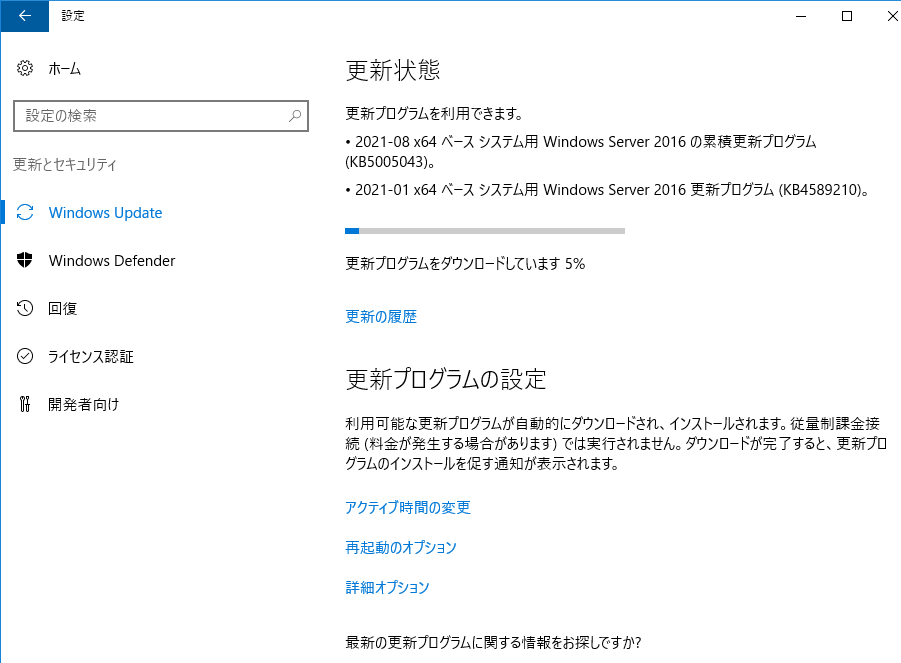Select the ホーム label in the sidebar

[x=65, y=69]
